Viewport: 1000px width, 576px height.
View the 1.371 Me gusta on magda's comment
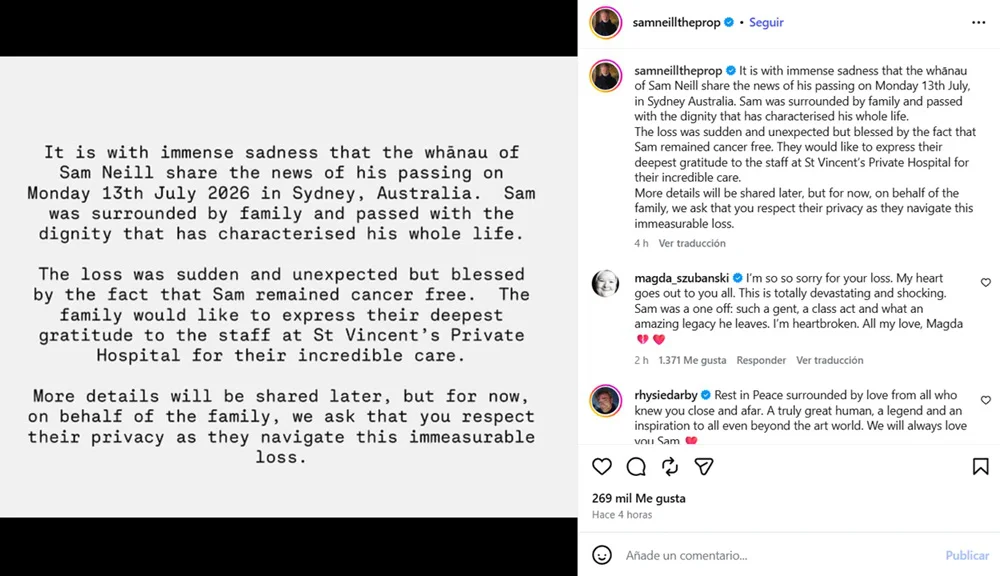(692, 360)
